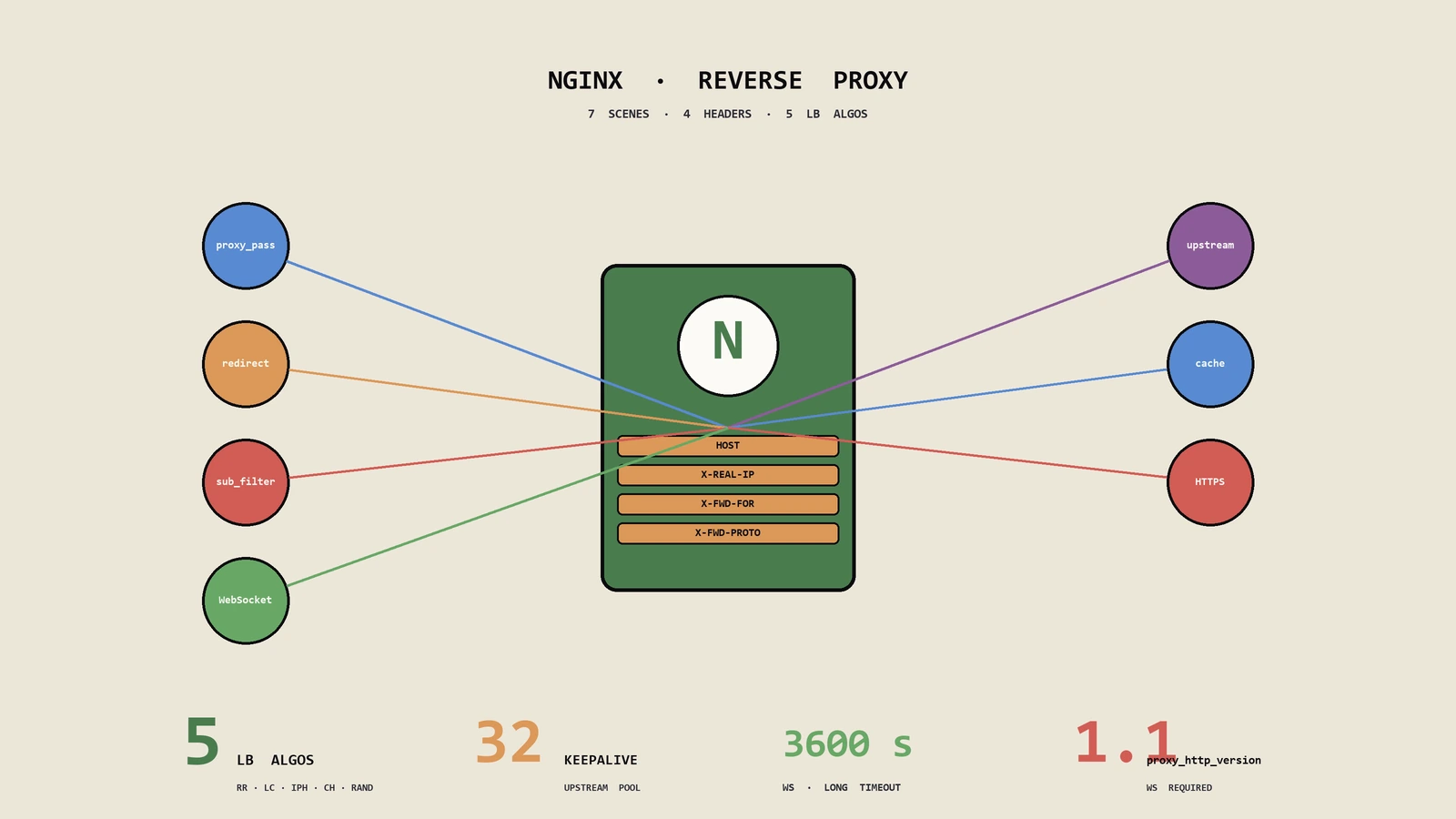
Task: Click the X-REAL-IP header bar
Action: [728, 475]
